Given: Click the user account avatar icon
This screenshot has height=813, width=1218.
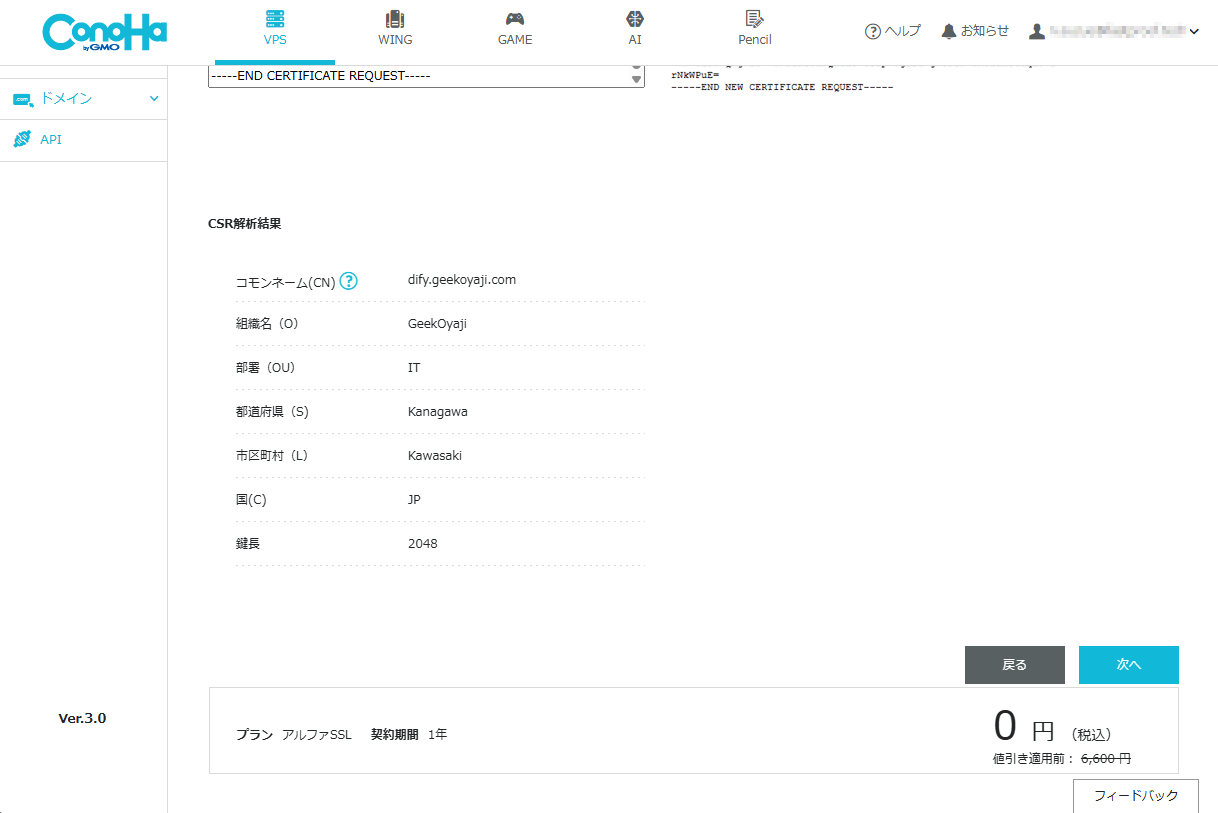Looking at the screenshot, I should (1037, 31).
